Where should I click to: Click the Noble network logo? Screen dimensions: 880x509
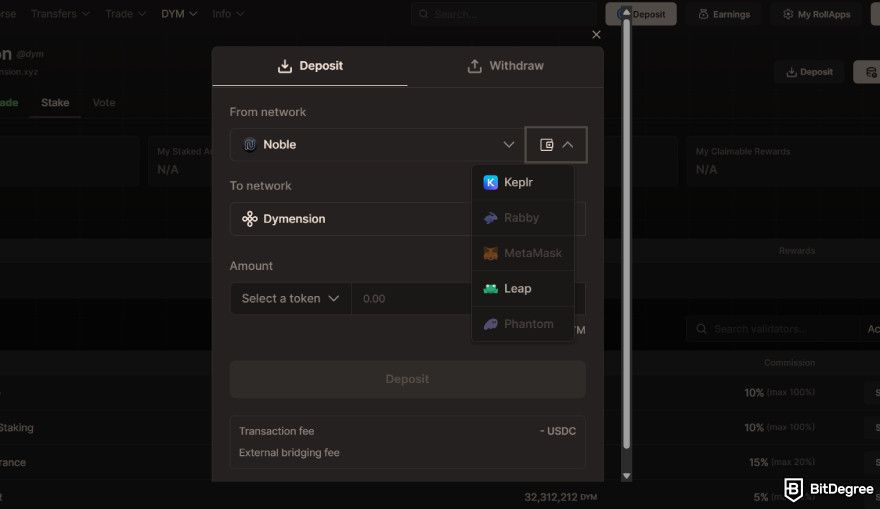point(249,145)
